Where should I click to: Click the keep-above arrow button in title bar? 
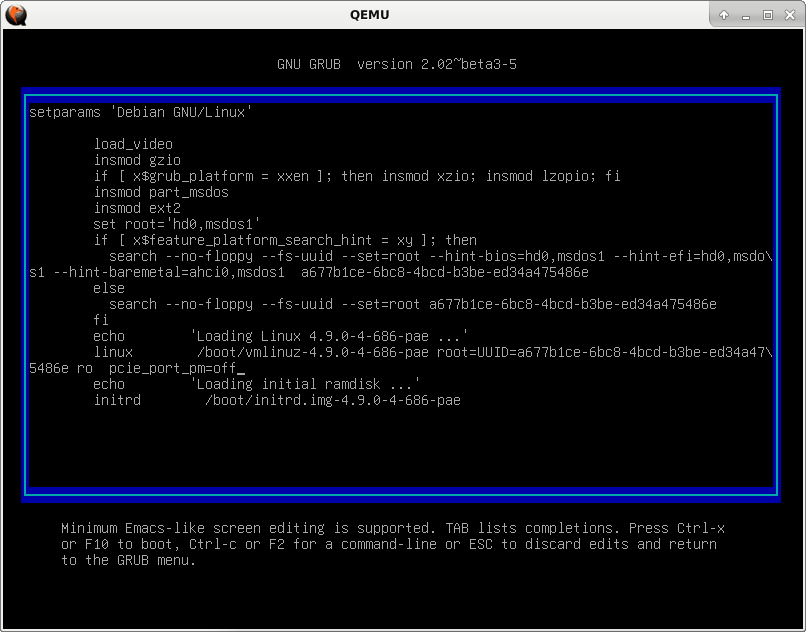724,15
